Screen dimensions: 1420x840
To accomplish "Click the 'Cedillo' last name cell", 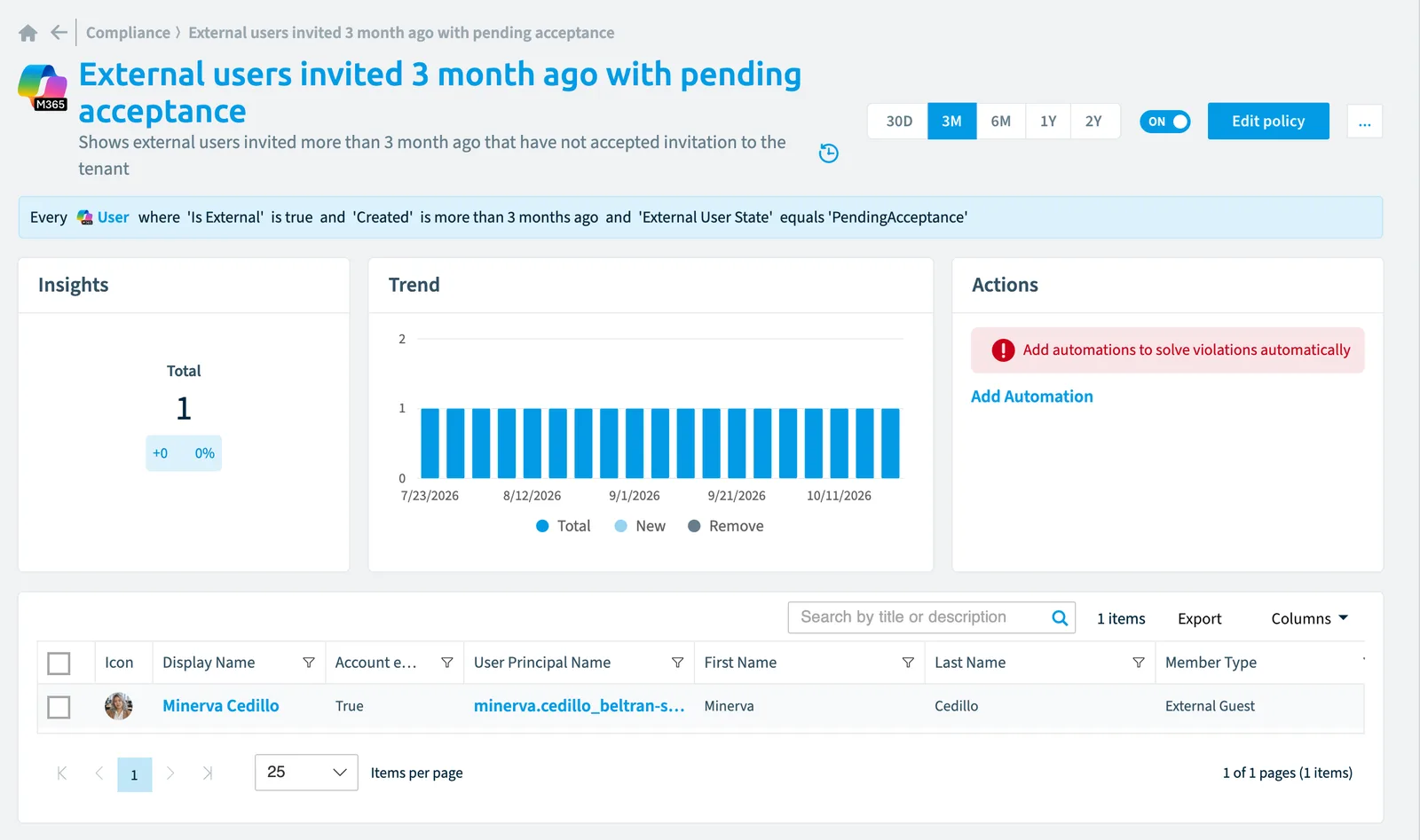I will (x=956, y=706).
